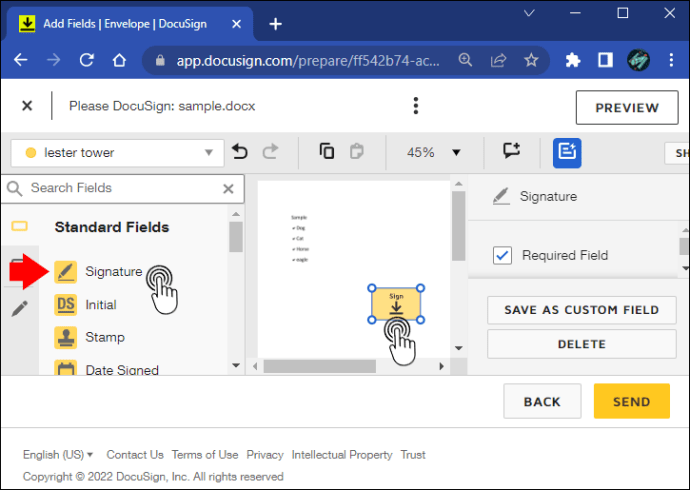Click the PREVIEW button
The width and height of the screenshot is (690, 490).
[x=627, y=108]
